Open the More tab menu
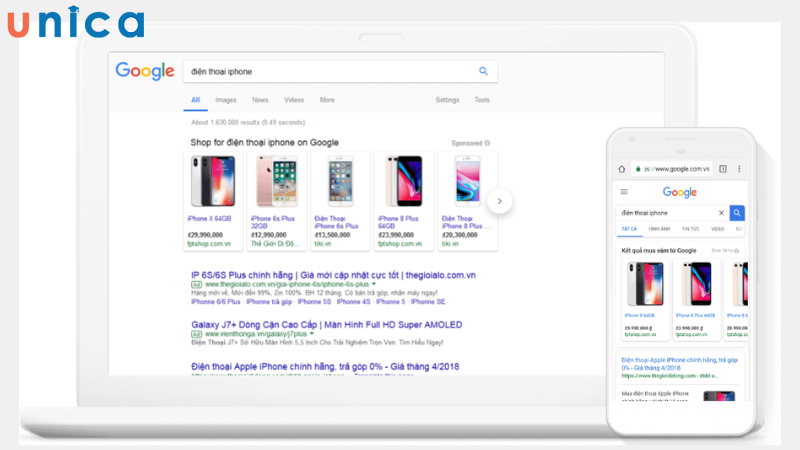This screenshot has width=800, height=450. [x=327, y=100]
